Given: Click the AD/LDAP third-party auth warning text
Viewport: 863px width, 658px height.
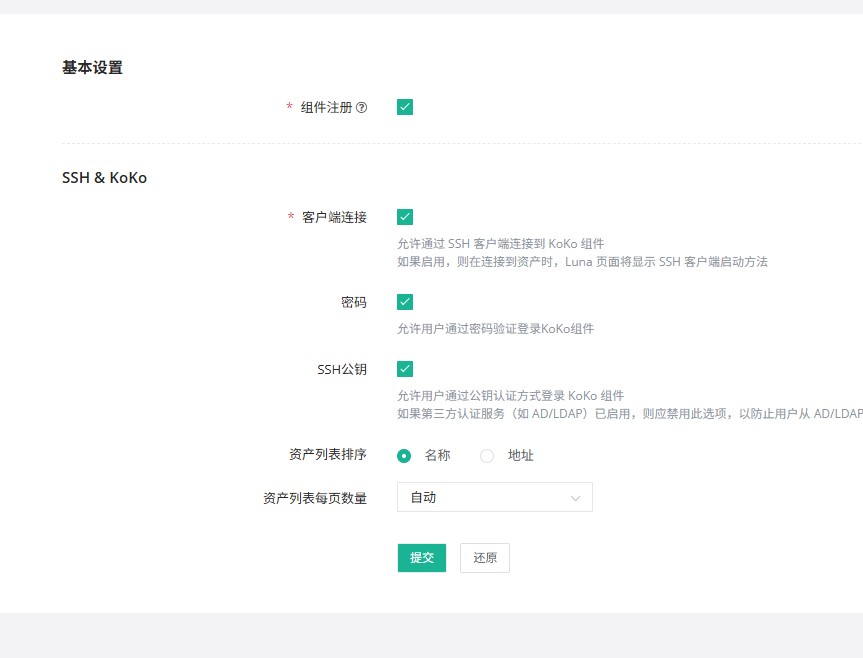Looking at the screenshot, I should (x=630, y=414).
